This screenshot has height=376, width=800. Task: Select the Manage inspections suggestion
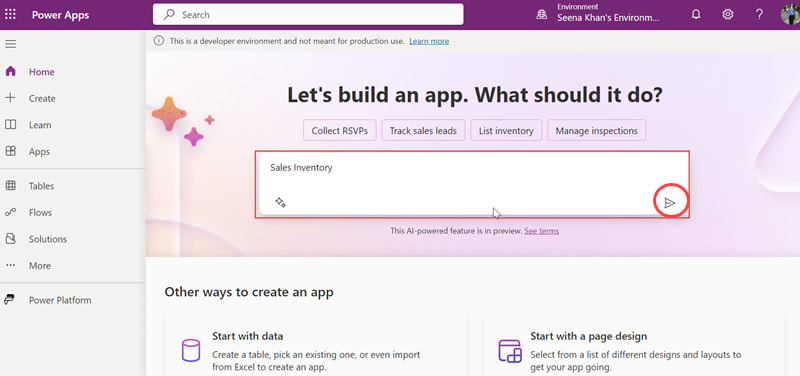point(596,131)
